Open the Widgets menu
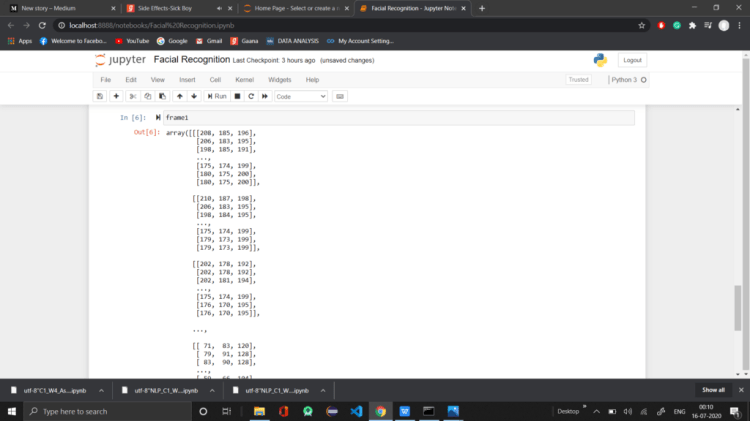750x421 pixels. tap(280, 79)
